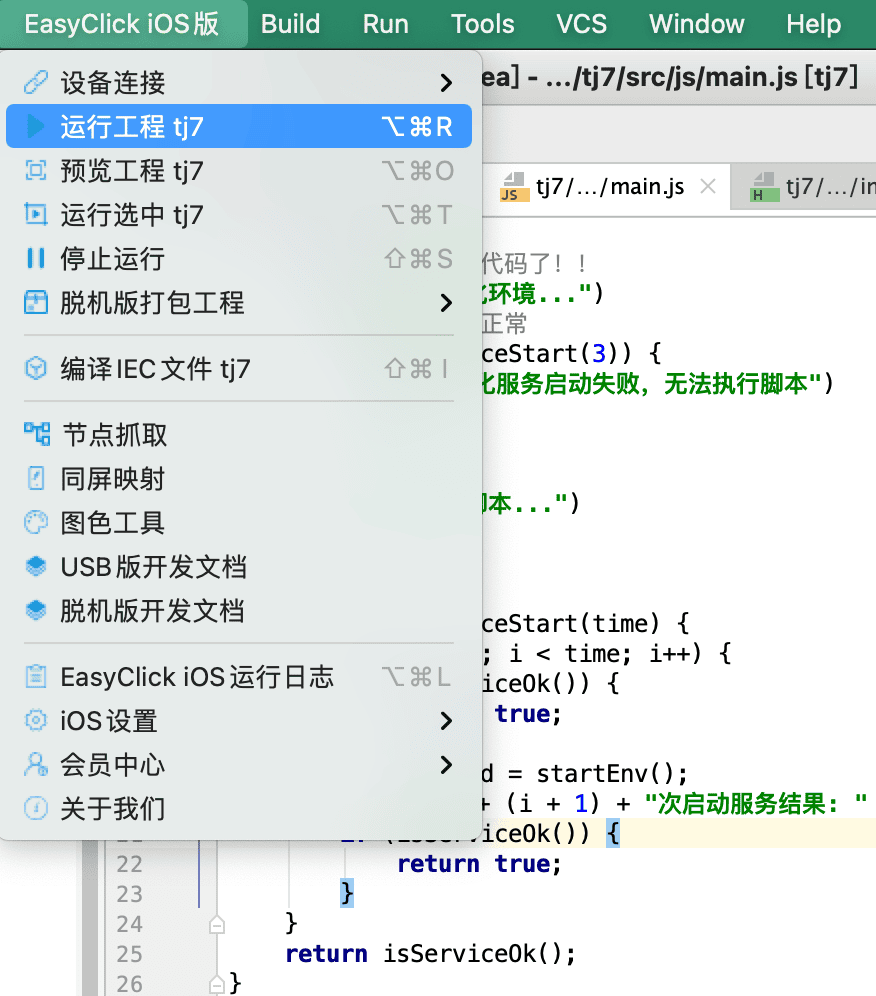The width and height of the screenshot is (876, 996).
Task: Click the user icon beside 会员中心
Action: click(36, 765)
